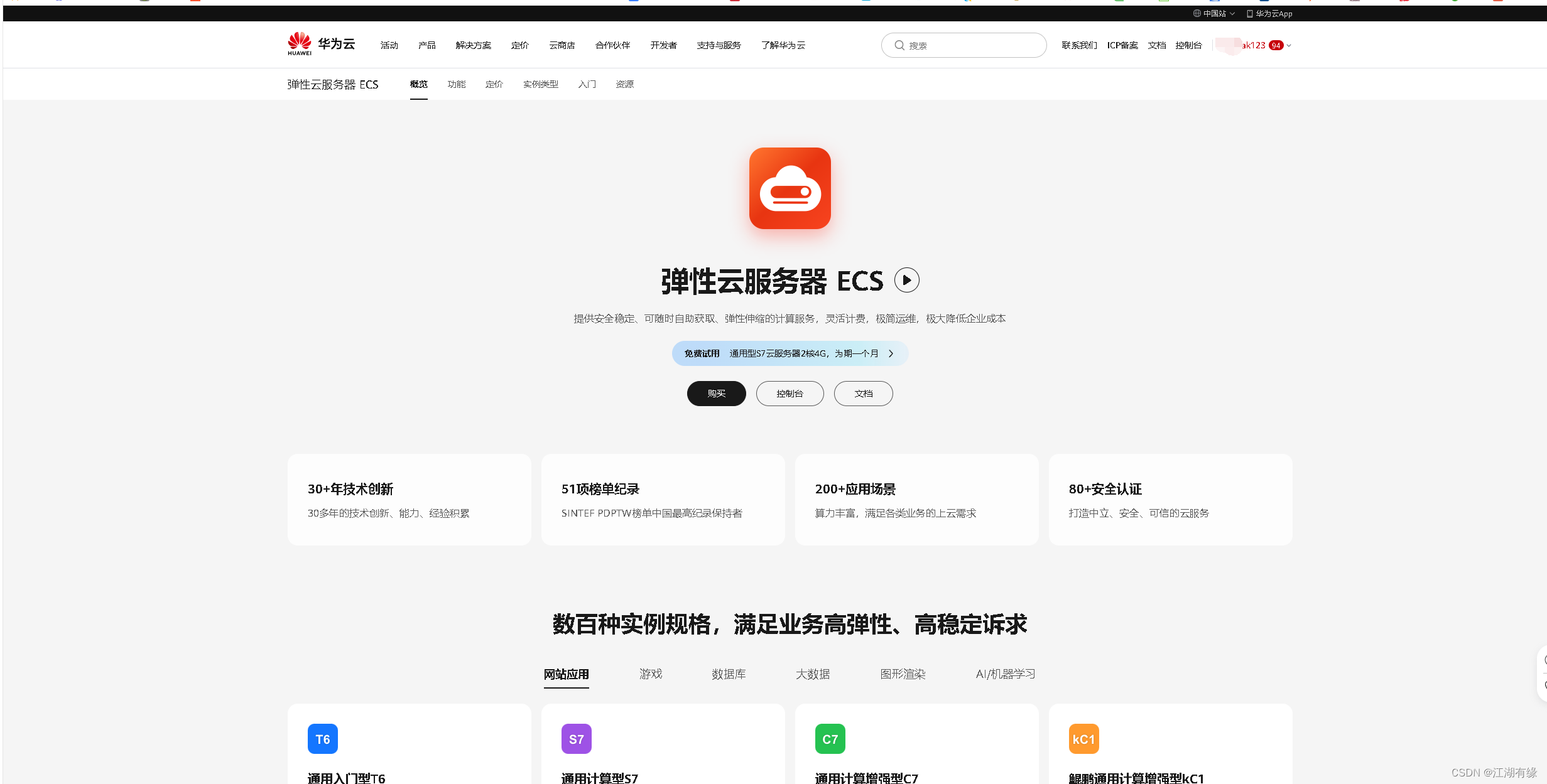Select the T6 instance icon
The height and width of the screenshot is (784, 1547).
[322, 739]
